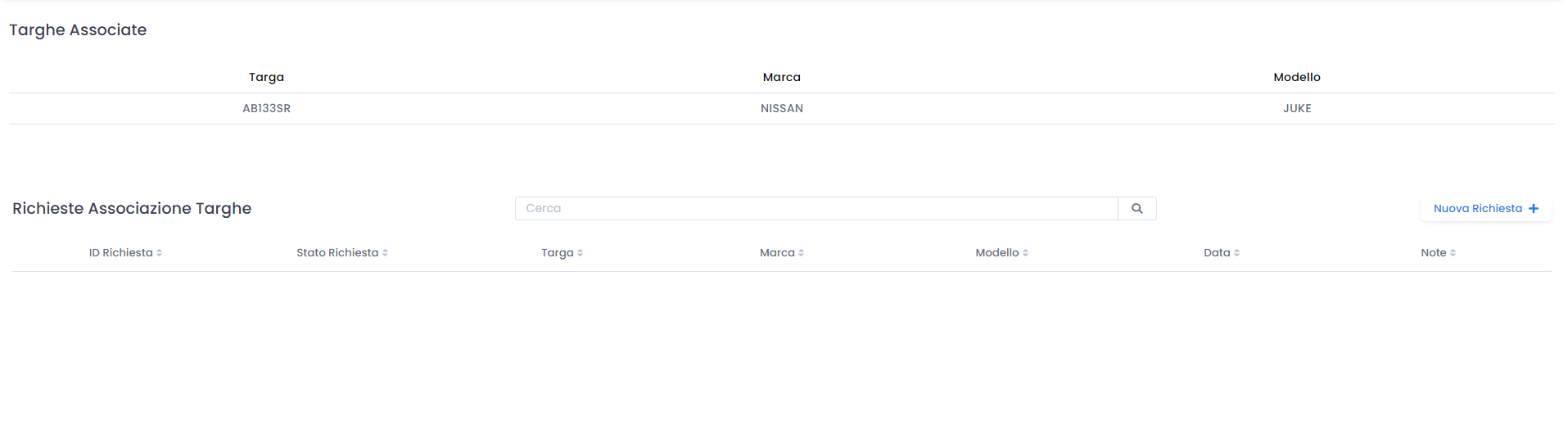Select ID Richiesta column header
Viewport: 1568px width, 430px height.
[121, 252]
